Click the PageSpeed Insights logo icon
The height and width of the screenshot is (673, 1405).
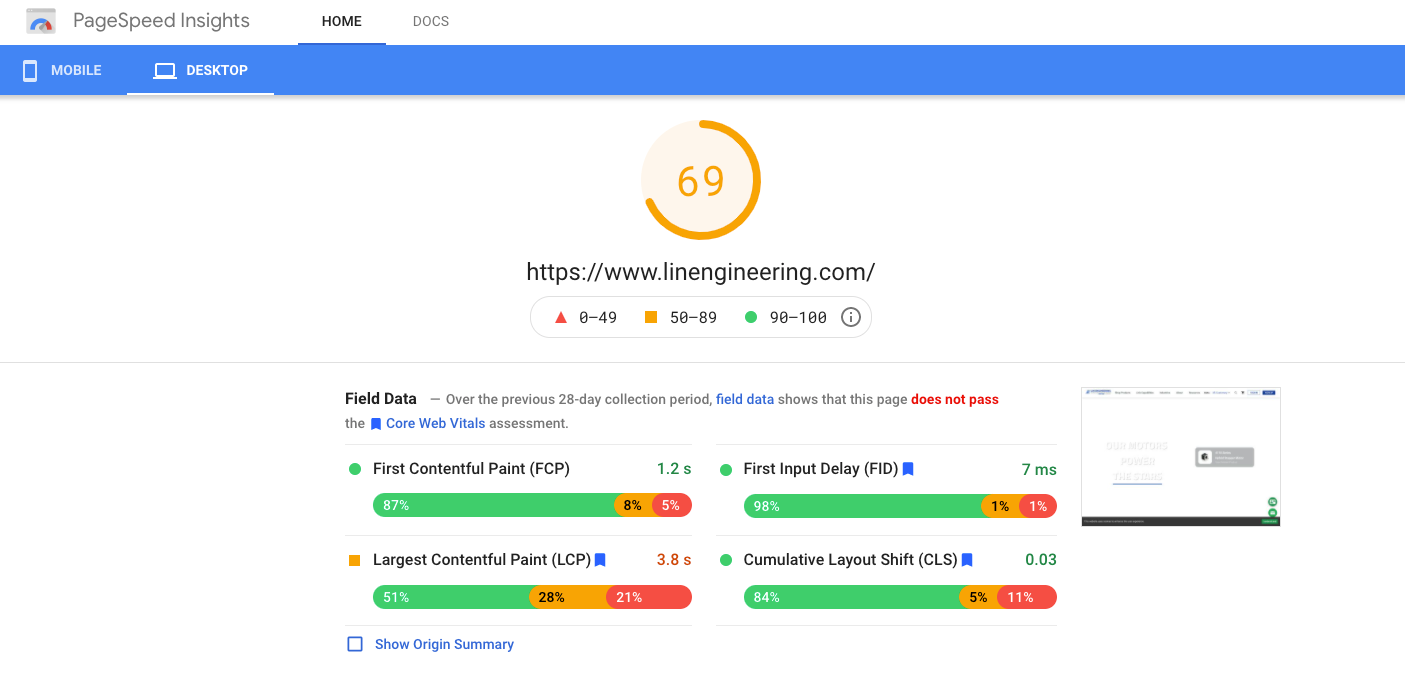[41, 21]
